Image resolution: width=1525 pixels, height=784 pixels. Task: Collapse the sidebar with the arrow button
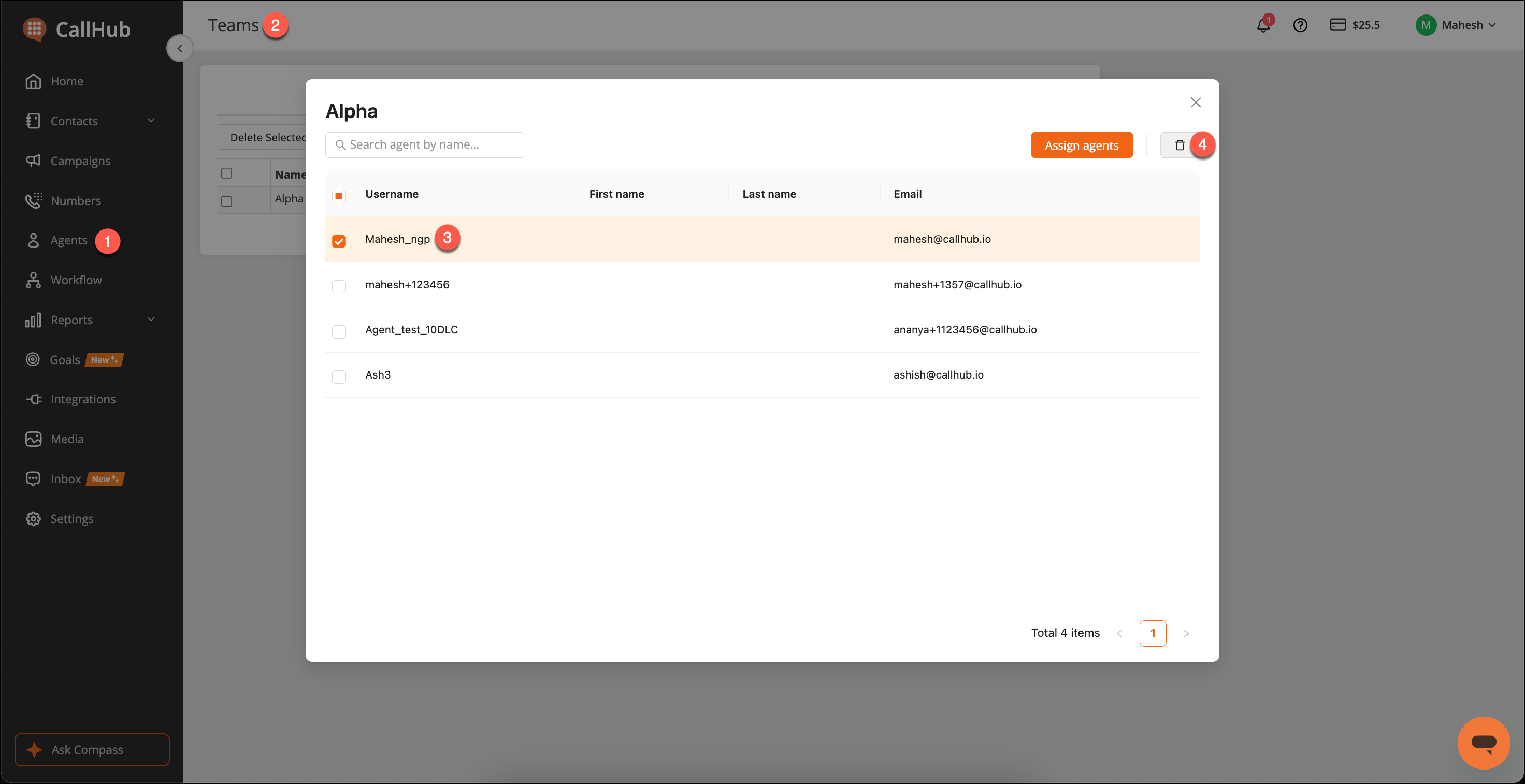(x=180, y=49)
